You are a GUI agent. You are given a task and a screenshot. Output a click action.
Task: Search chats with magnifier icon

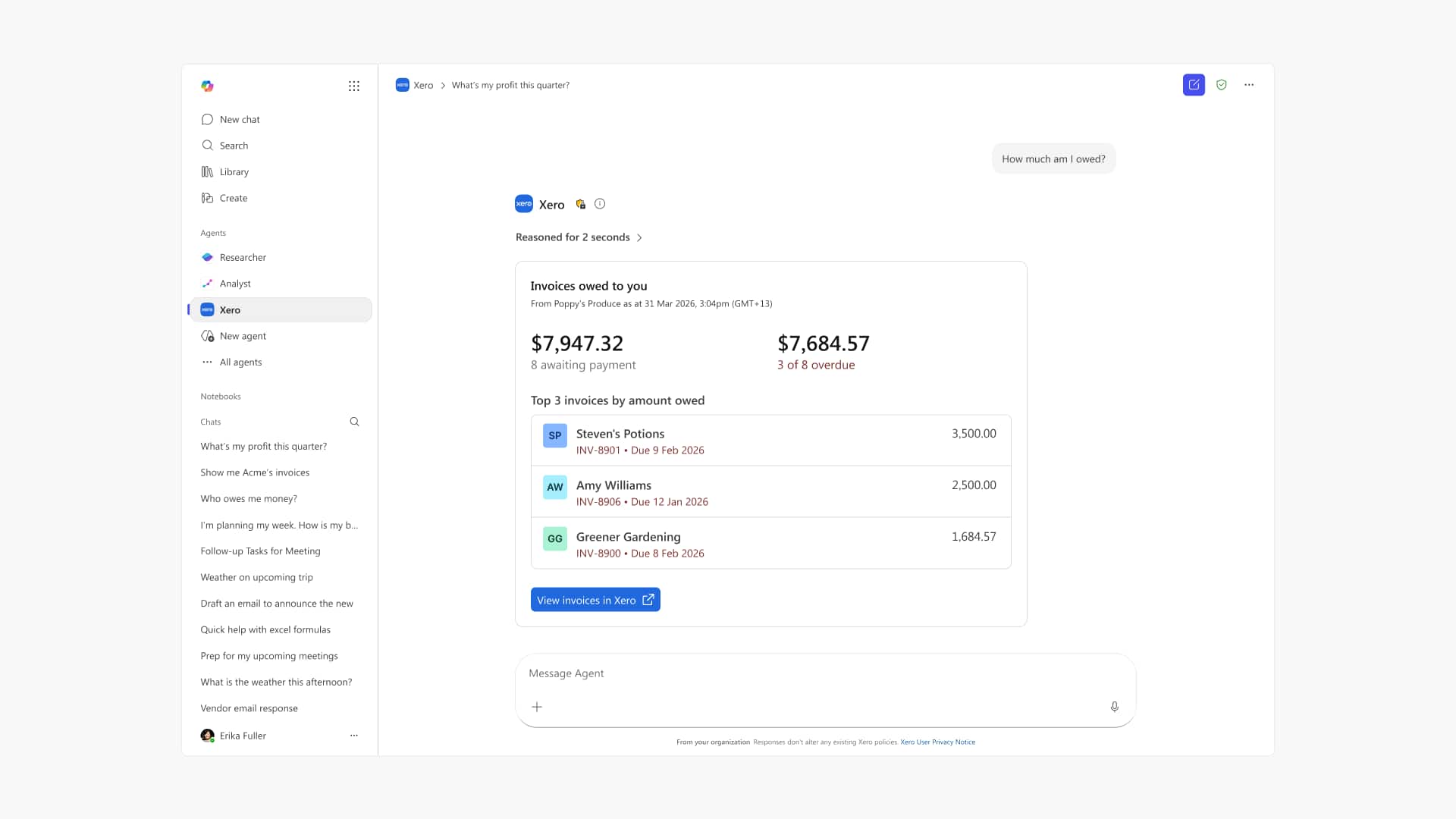click(354, 422)
